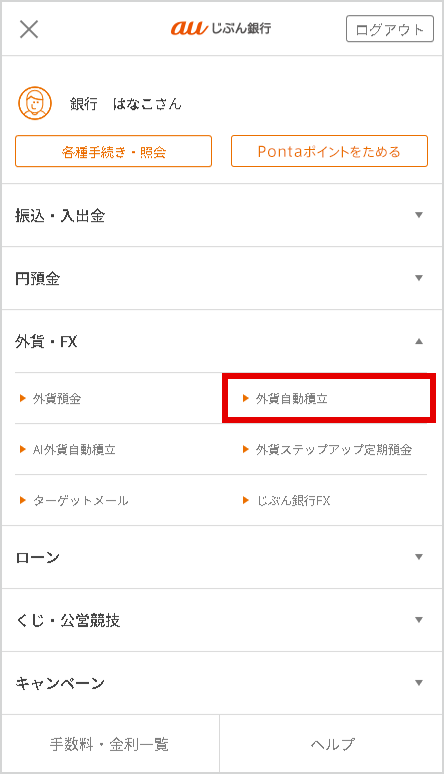This screenshot has height=774, width=444.
Task: Open the ヘルプ tab
Action: pos(331,743)
